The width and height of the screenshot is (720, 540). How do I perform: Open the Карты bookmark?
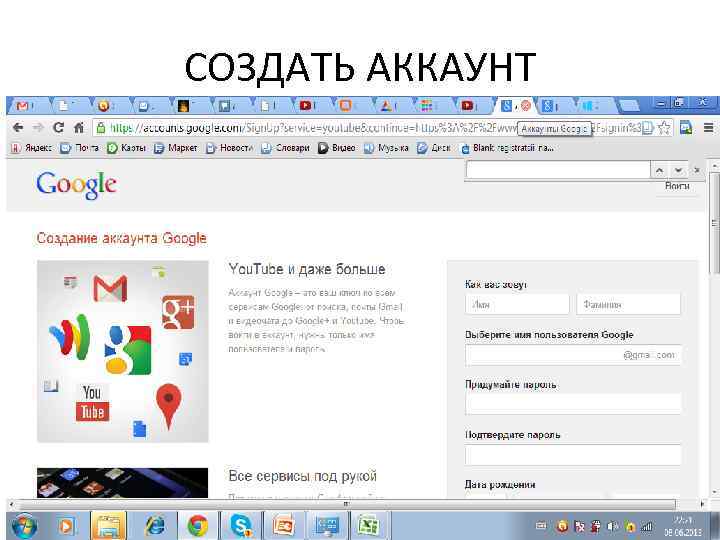click(x=126, y=148)
